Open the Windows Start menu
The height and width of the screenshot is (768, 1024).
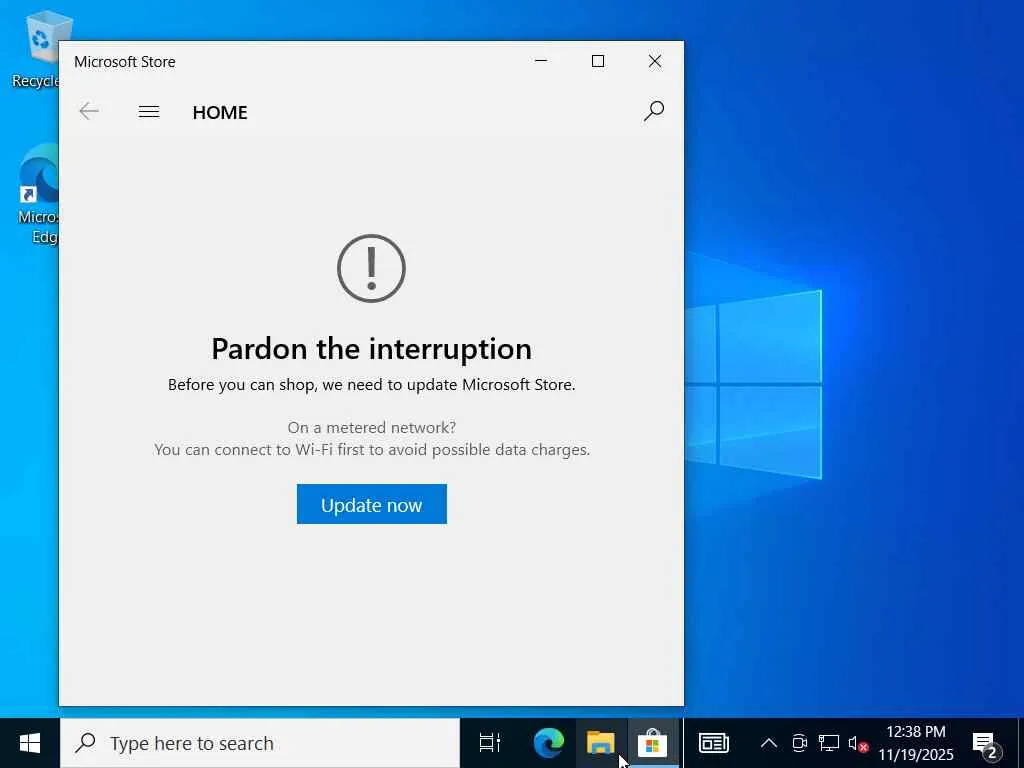tap(29, 743)
